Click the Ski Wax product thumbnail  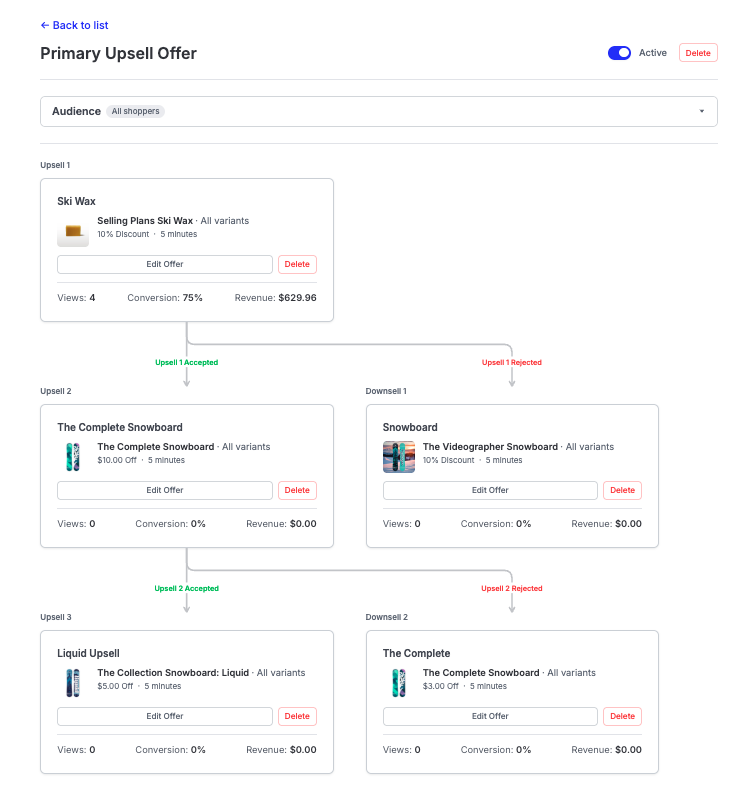(73, 233)
